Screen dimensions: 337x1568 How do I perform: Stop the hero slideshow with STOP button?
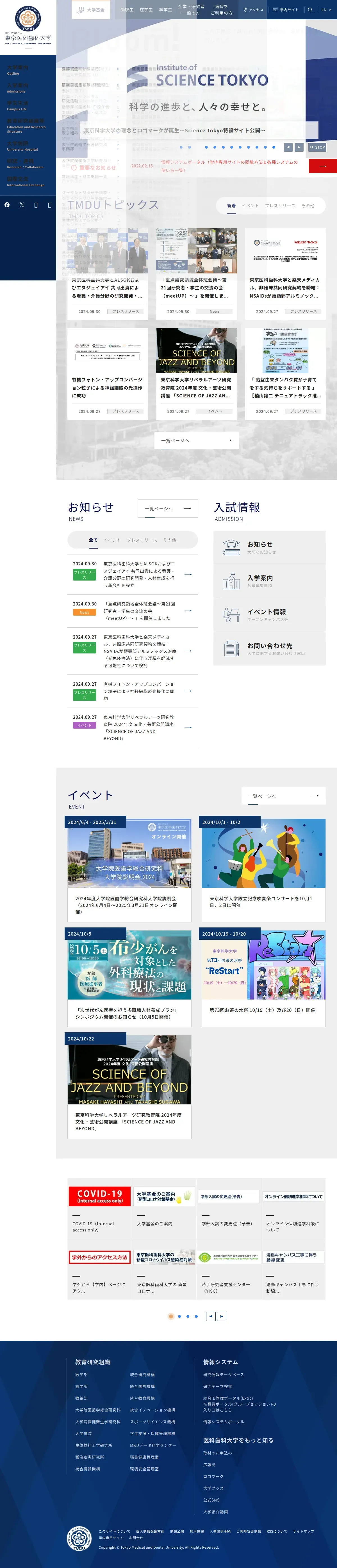click(x=317, y=147)
